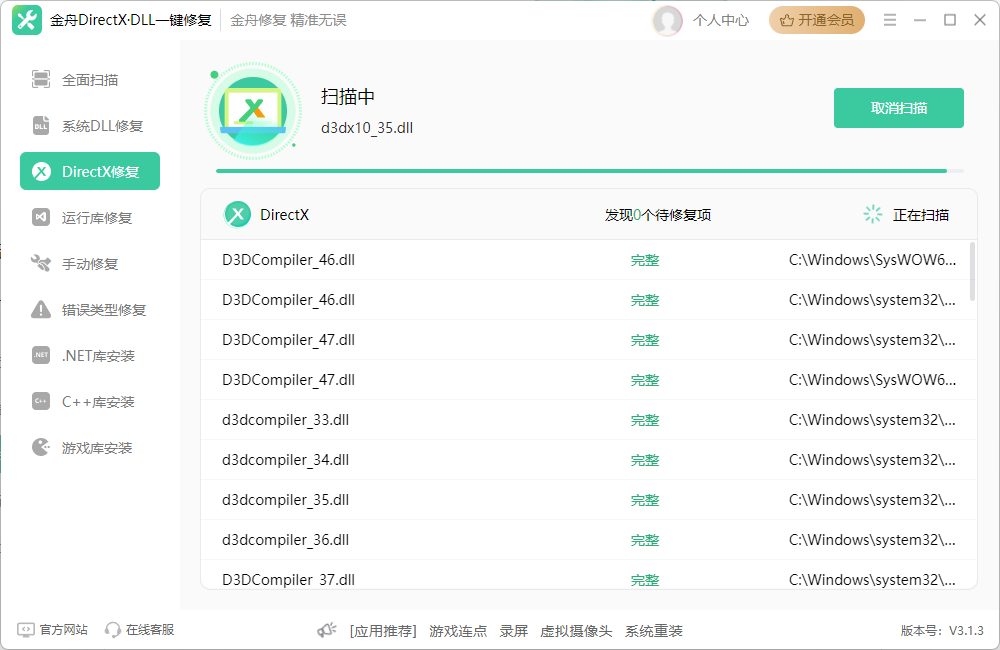This screenshot has width=1000, height=650.
Task: Open 个人中心 user center
Action: point(721,20)
